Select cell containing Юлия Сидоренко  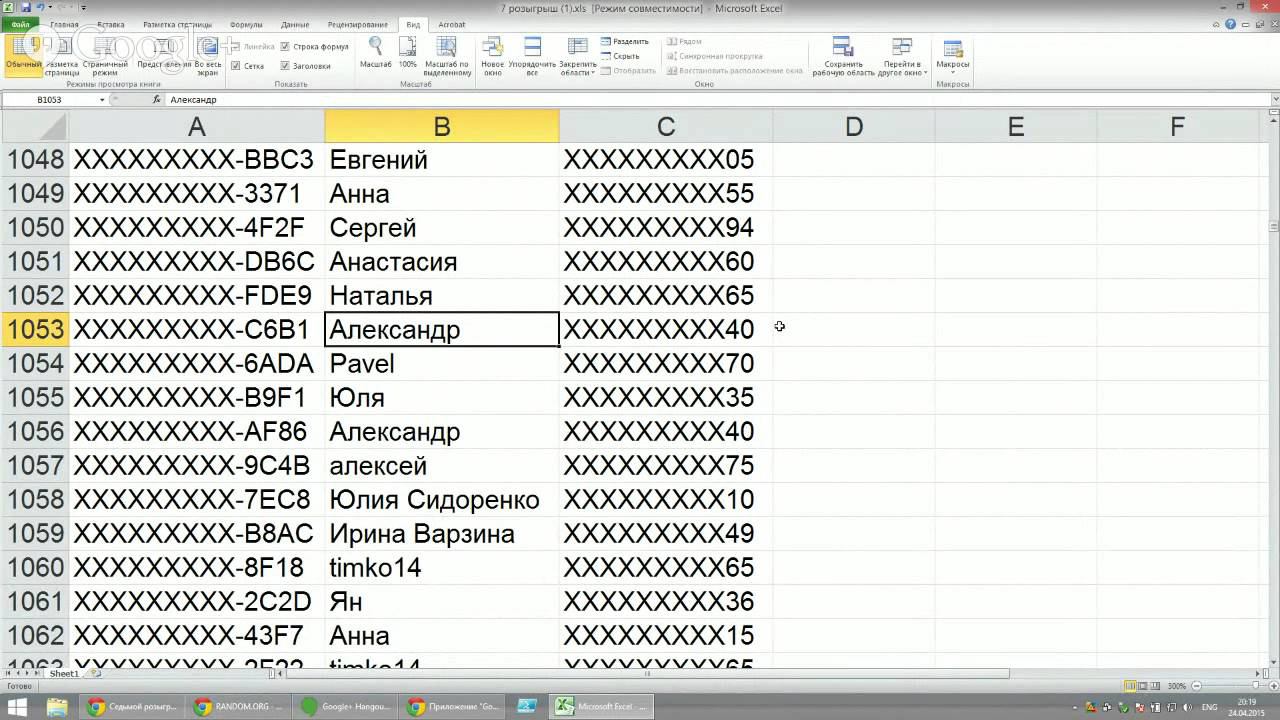pyautogui.click(x=442, y=500)
